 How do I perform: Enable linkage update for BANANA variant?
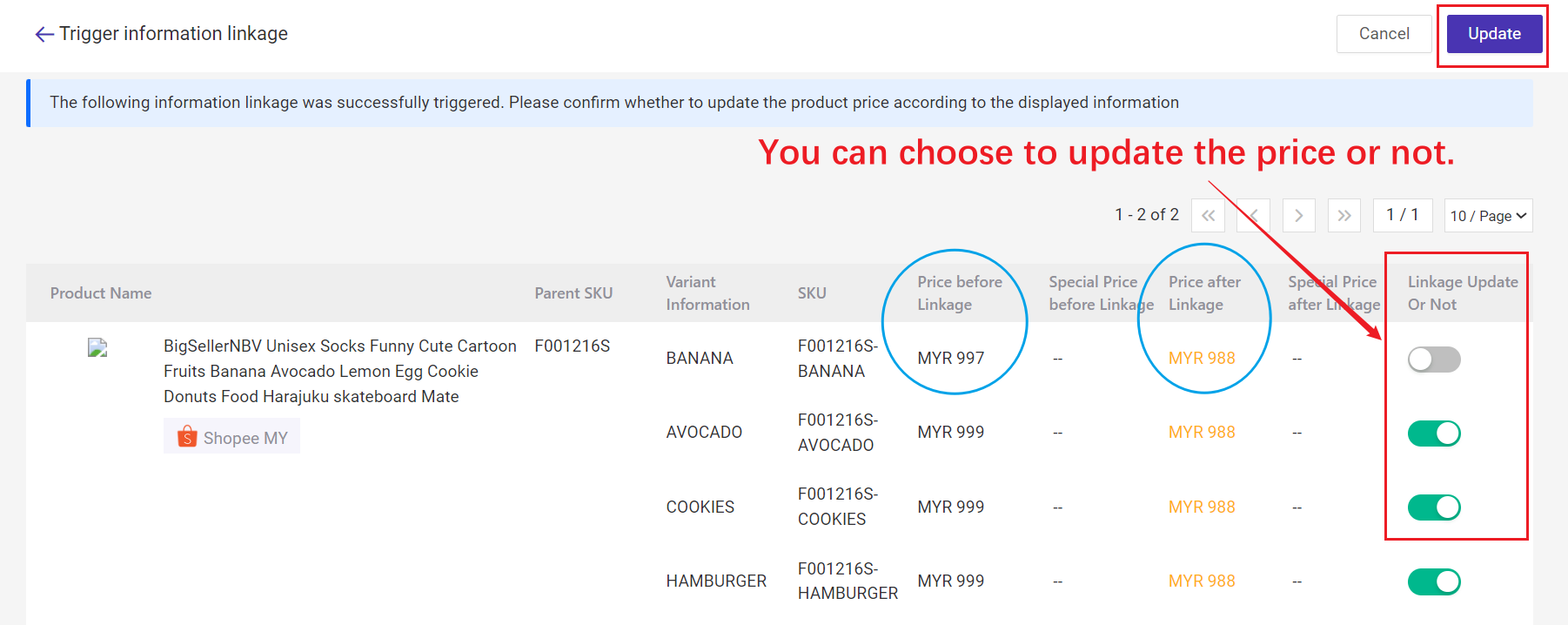[1434, 359]
